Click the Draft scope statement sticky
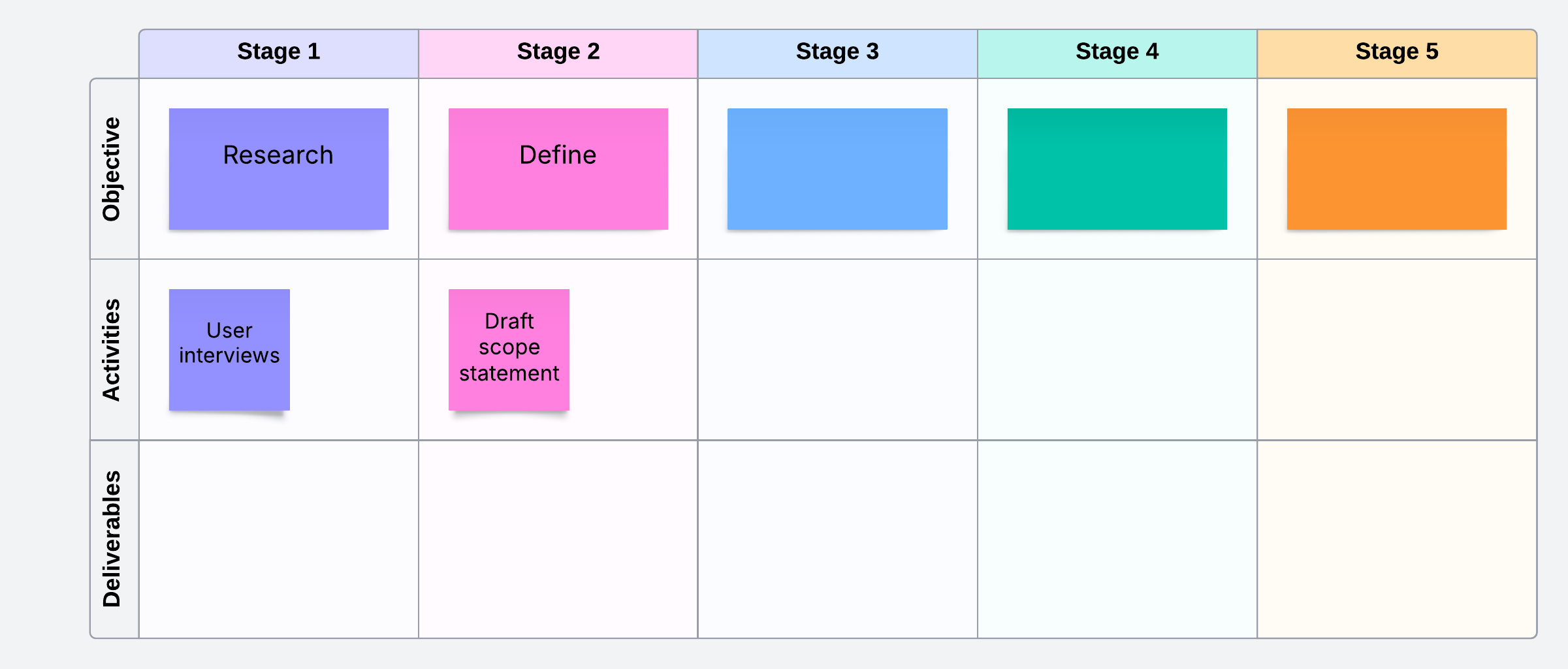The height and width of the screenshot is (669, 1568). click(509, 350)
